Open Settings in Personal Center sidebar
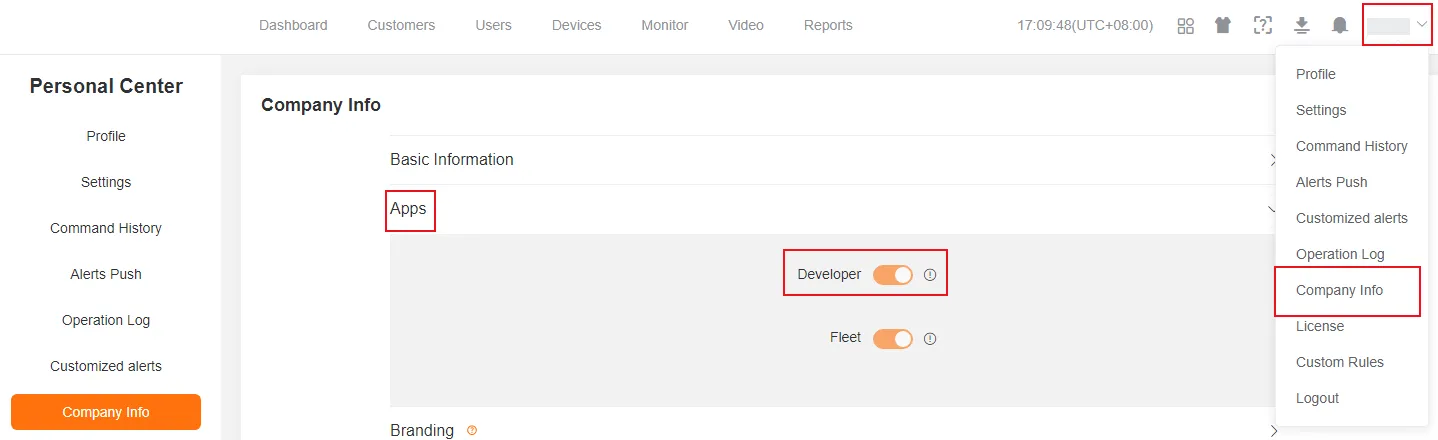This screenshot has width=1438, height=440. tap(106, 183)
